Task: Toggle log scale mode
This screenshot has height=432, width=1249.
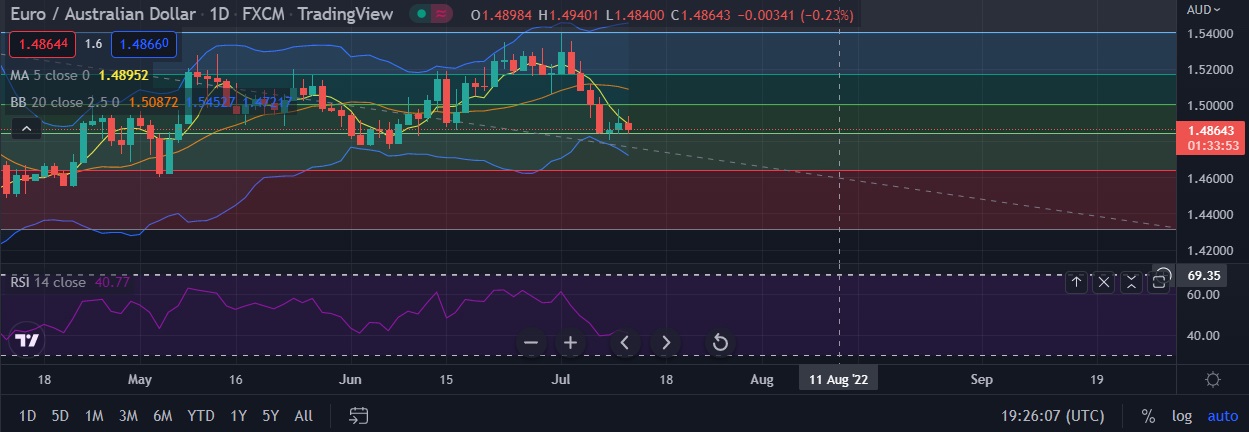Action: coord(1182,416)
